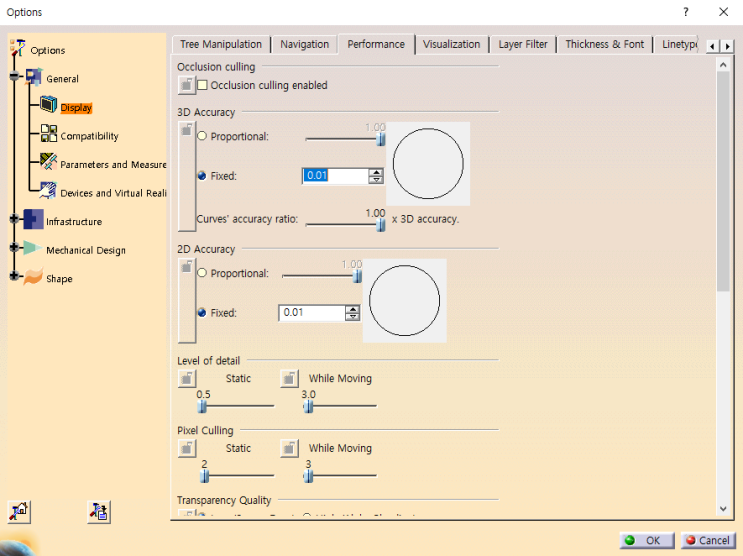Viewport: 743px width, 556px height.
Task: Select the Performance tab
Action: click(376, 44)
